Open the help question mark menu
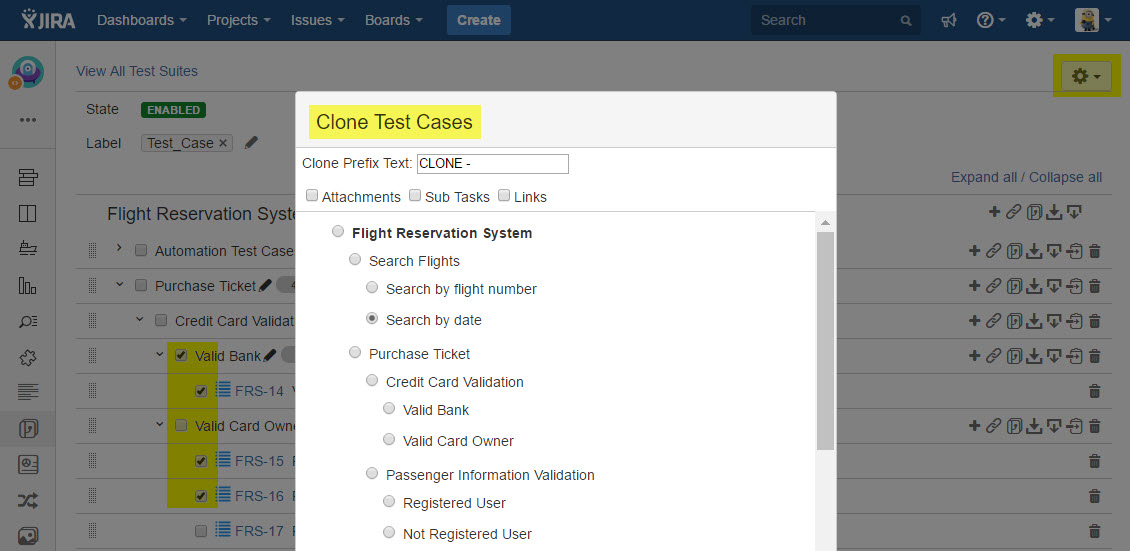 click(990, 20)
